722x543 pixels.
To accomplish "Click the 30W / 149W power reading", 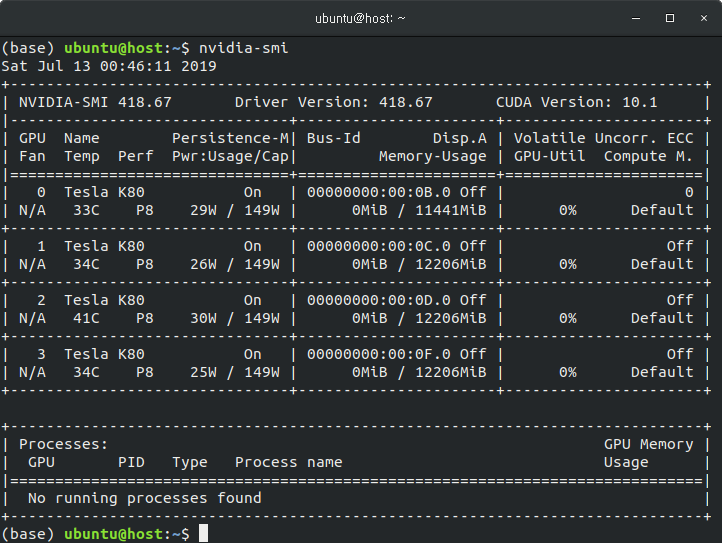I will point(235,318).
